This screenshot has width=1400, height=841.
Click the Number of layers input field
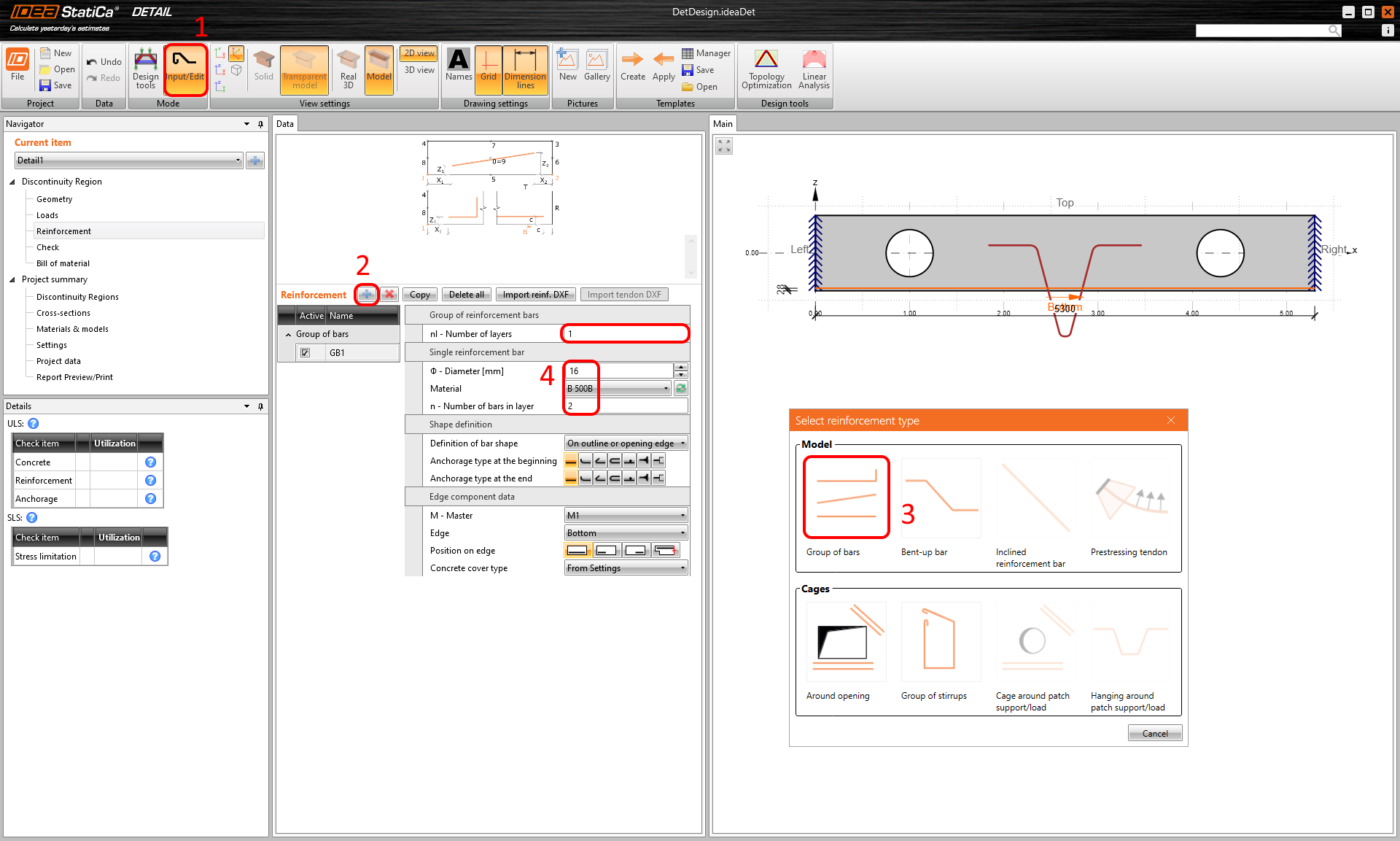(x=625, y=334)
